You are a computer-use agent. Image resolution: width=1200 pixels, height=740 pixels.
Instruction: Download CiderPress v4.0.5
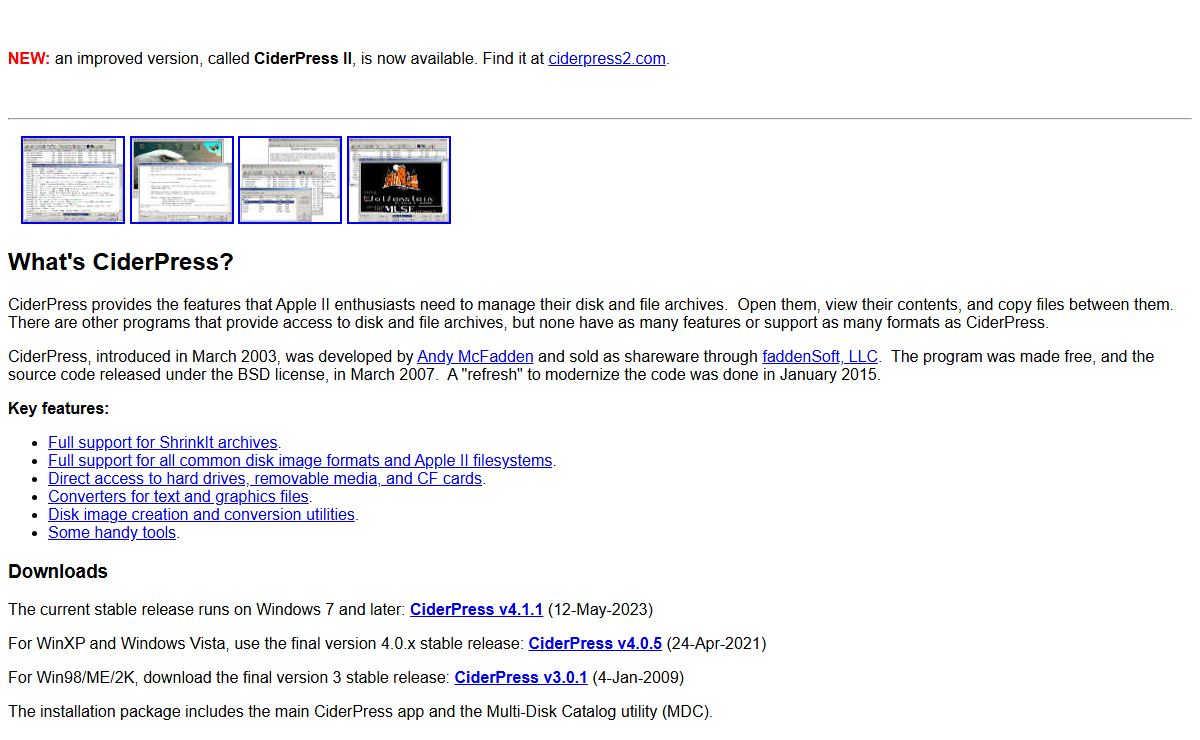pos(595,643)
